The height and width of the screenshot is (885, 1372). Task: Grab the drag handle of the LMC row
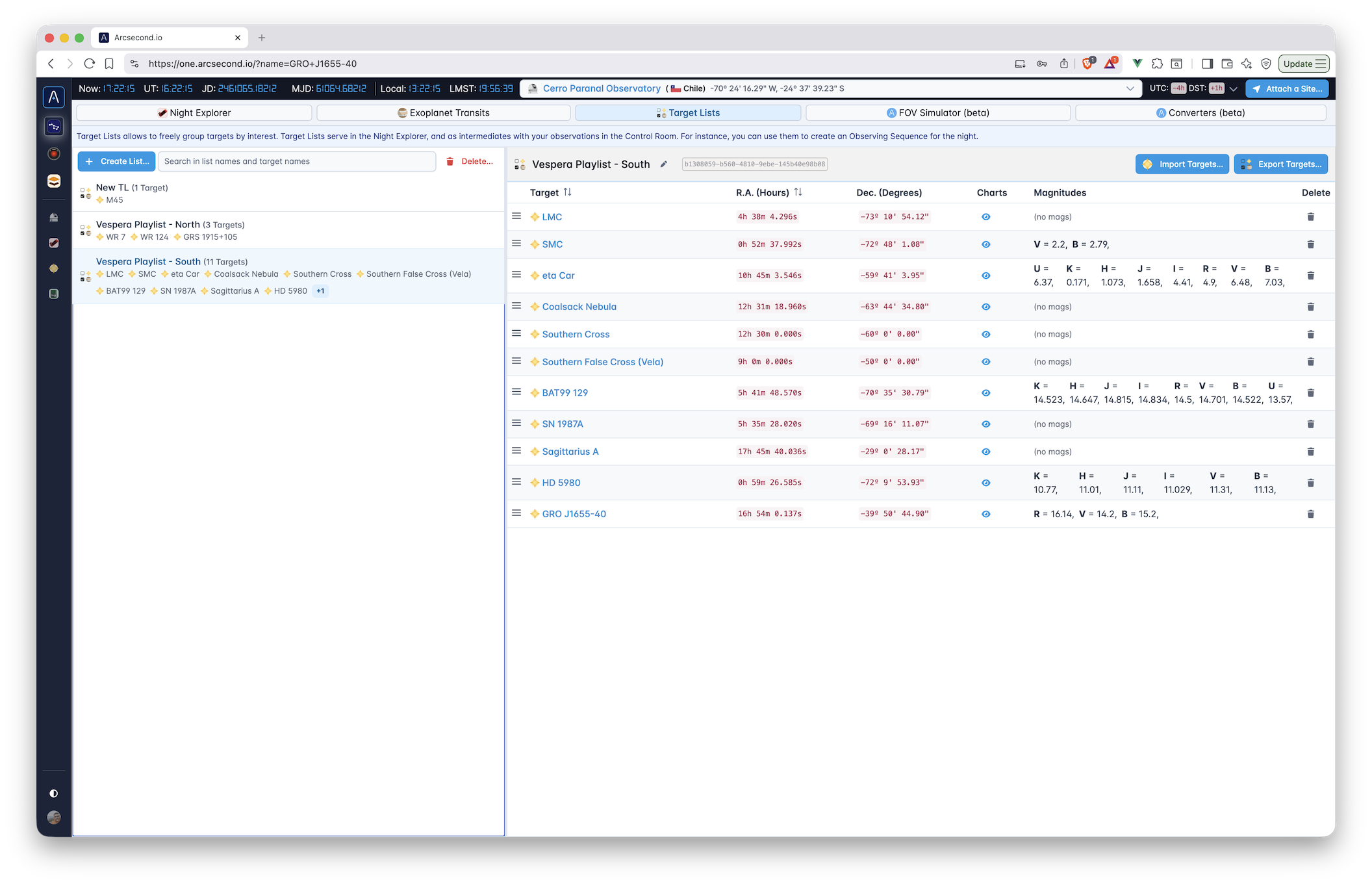[516, 216]
